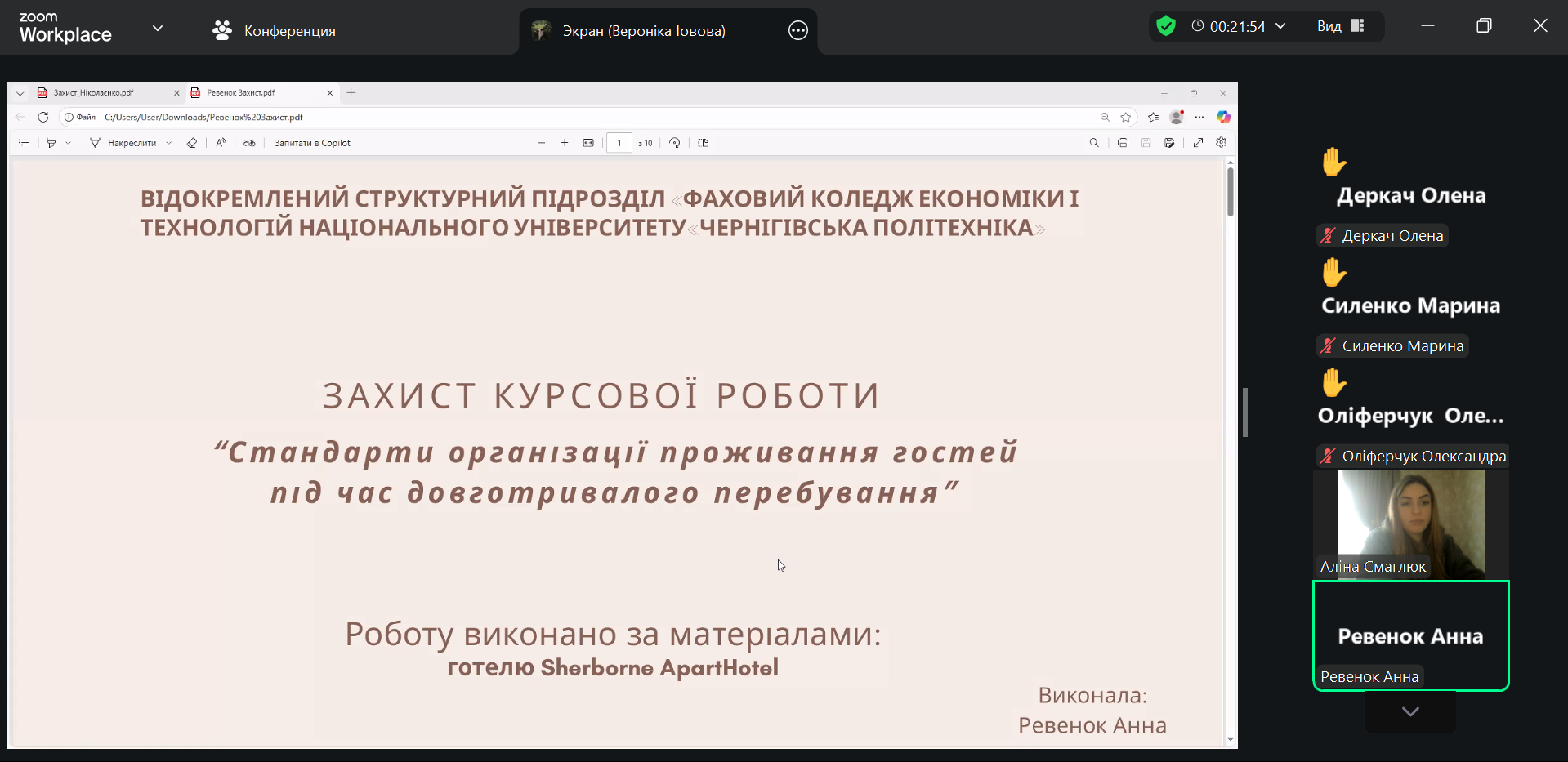Select Алiна Смаглюк video thumbnail

pyautogui.click(x=1410, y=524)
